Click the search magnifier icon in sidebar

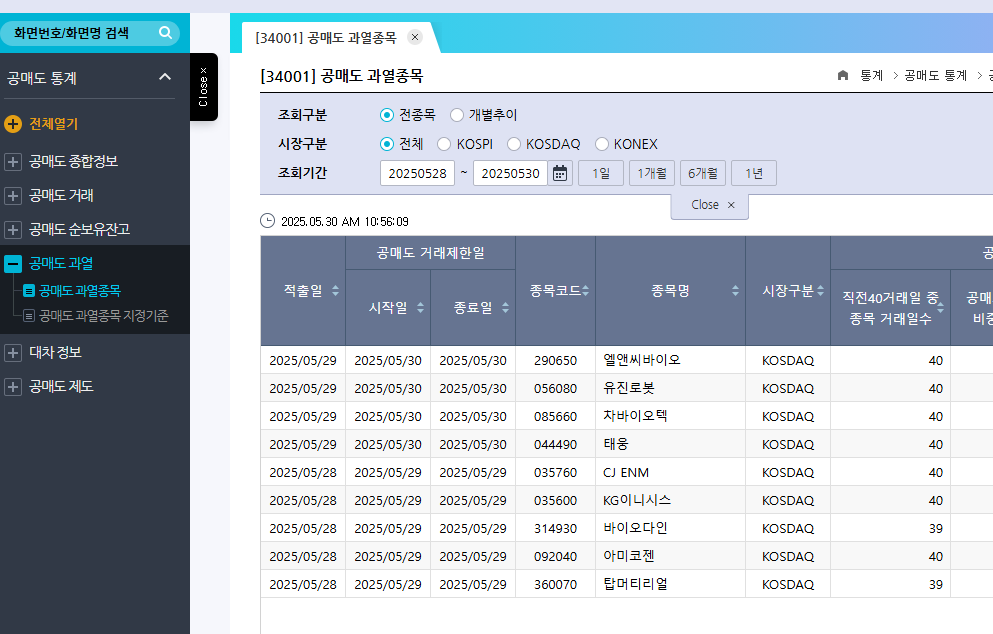[x=165, y=32]
